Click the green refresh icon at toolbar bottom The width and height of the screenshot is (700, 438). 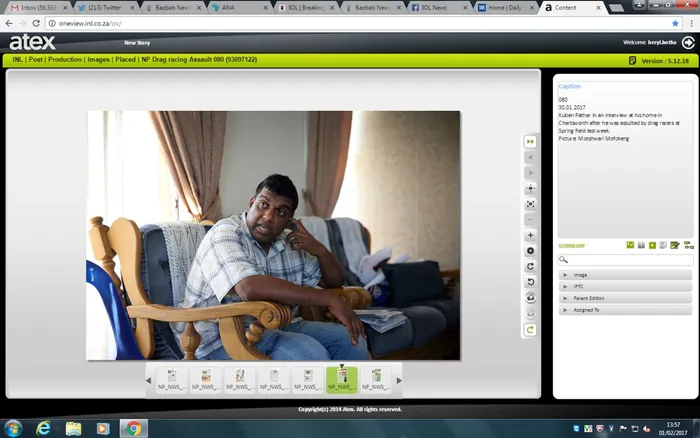tap(530, 329)
